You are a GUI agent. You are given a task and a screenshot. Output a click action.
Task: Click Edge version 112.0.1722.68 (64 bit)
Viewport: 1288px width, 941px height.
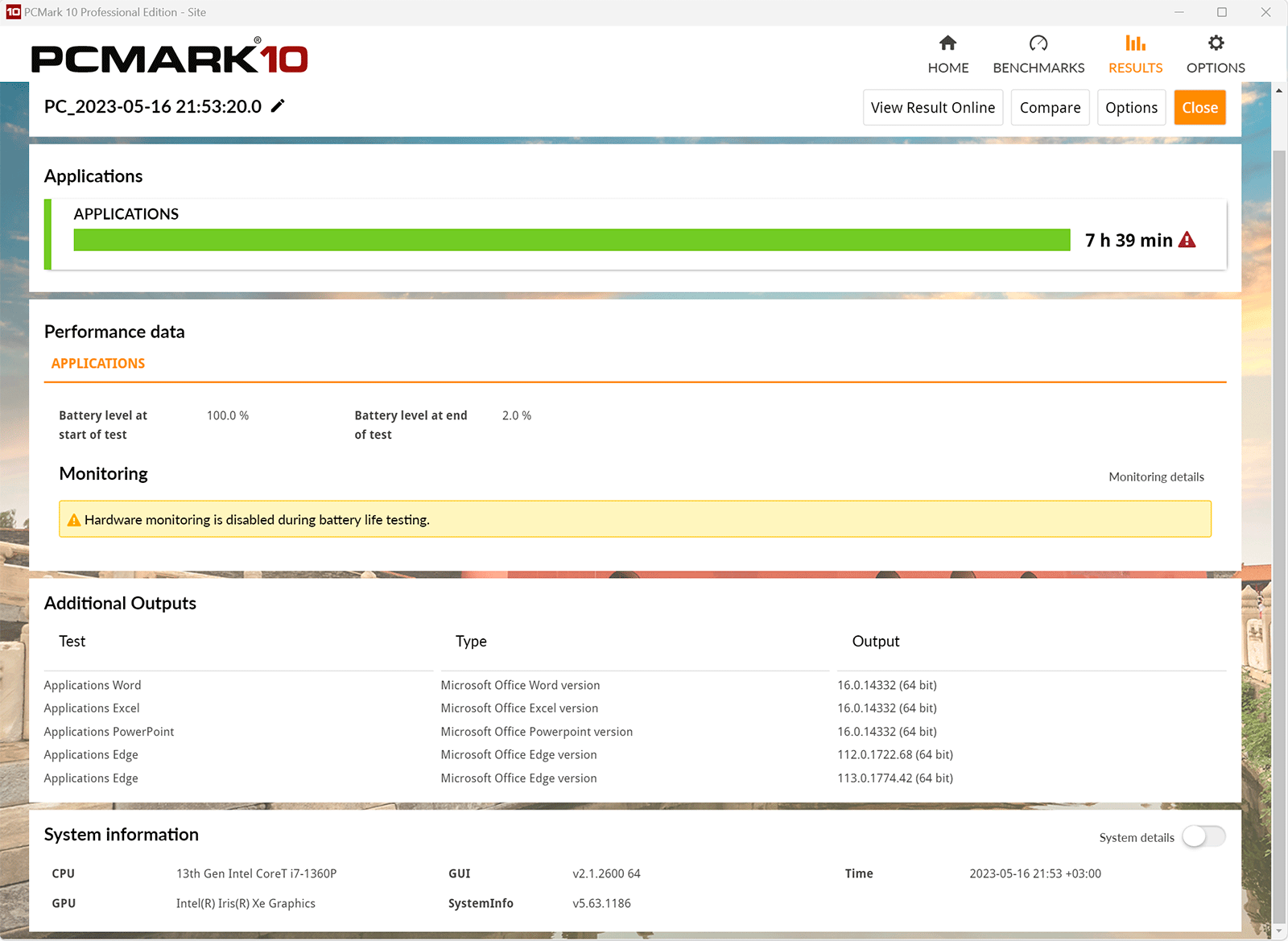pos(895,754)
